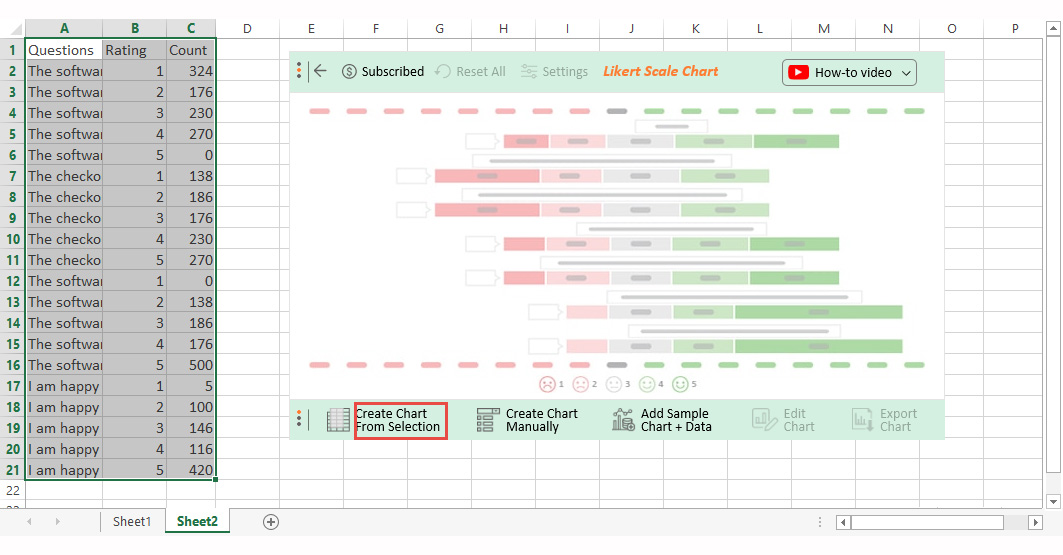Screen dimensions: 1063x555
Task: Click the vertical dots handle in the top header bar
Action: 299,70
